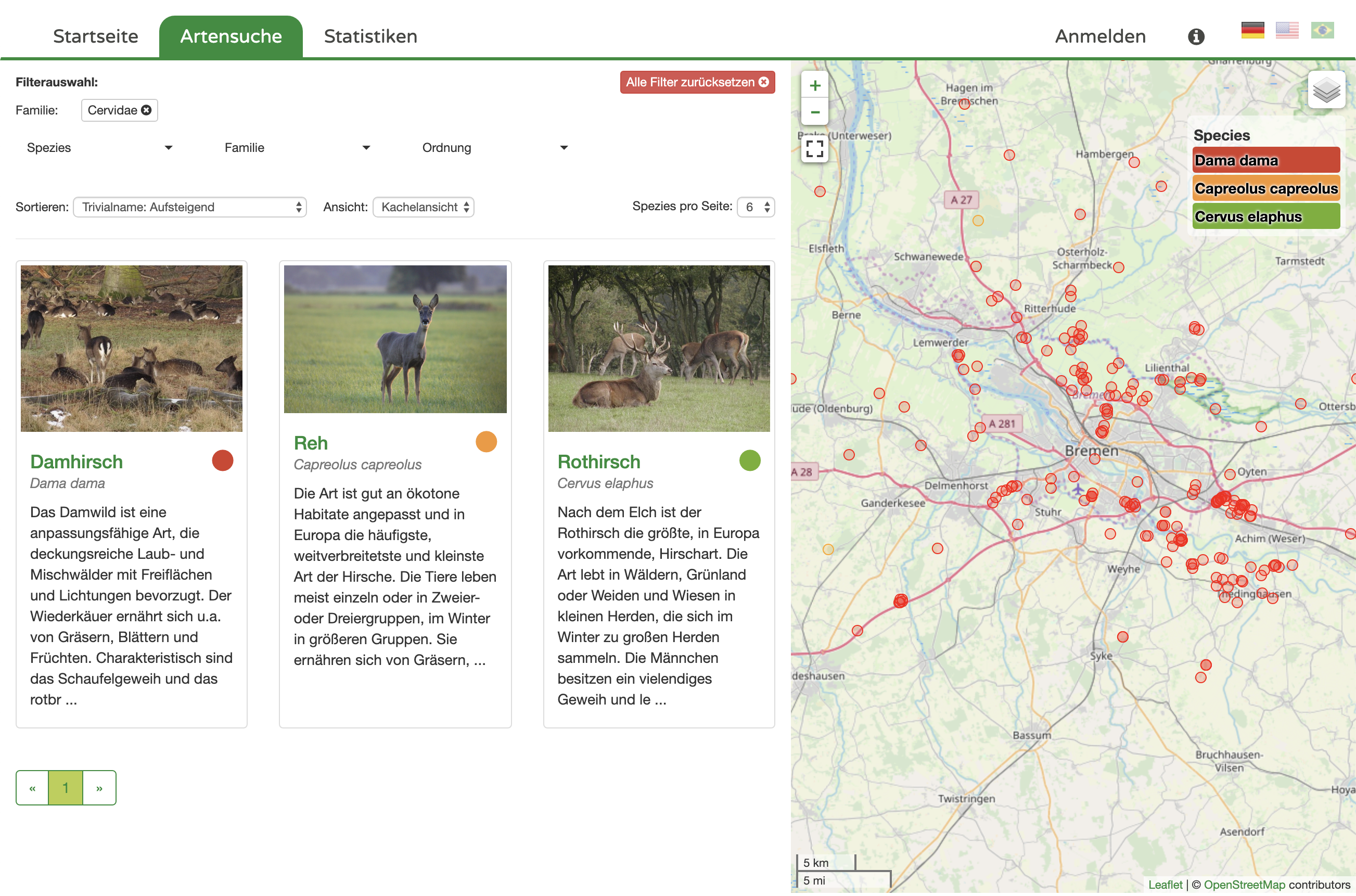The height and width of the screenshot is (896, 1356).
Task: Zoom in on the map
Action: [814, 86]
